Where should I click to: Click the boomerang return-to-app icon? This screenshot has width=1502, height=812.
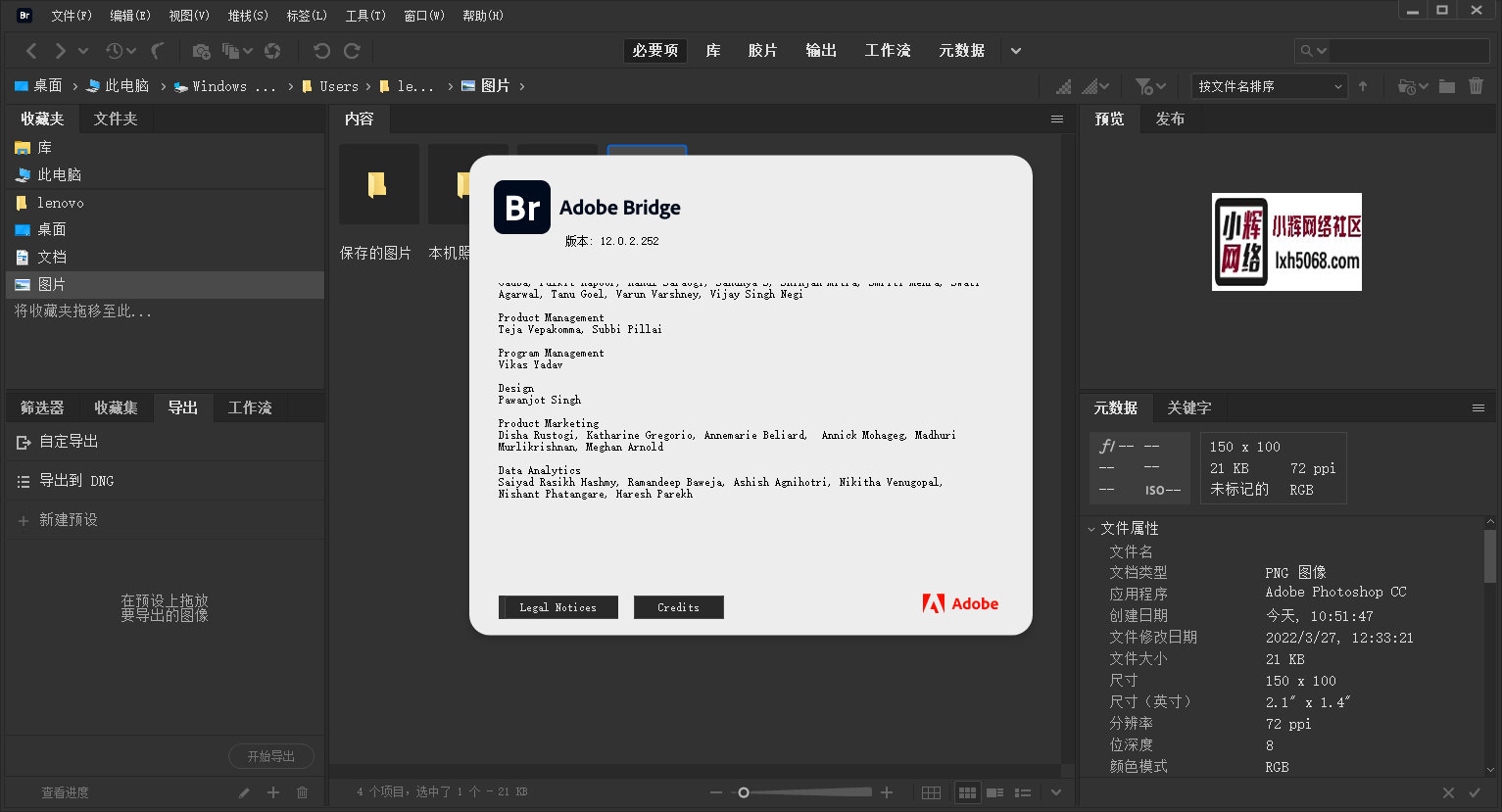(158, 51)
